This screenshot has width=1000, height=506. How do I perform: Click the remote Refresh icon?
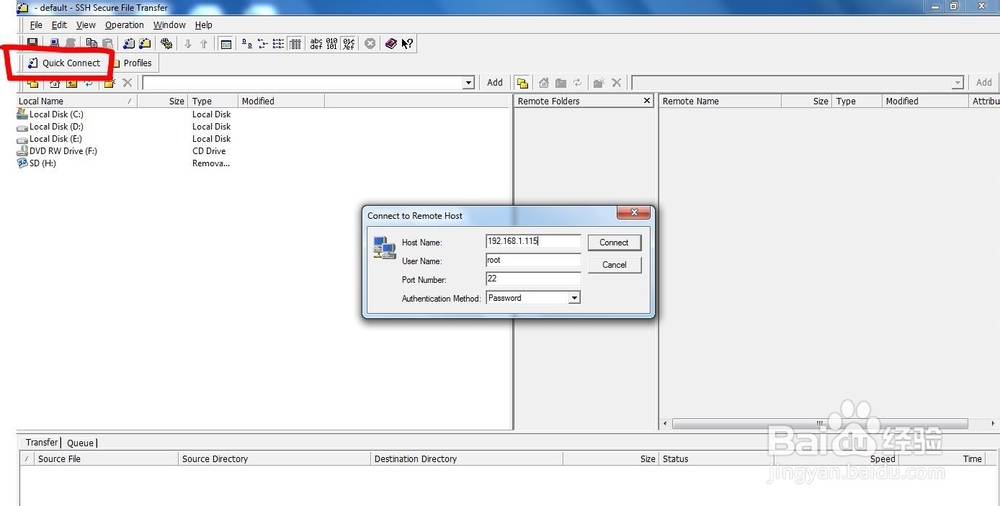(x=577, y=83)
